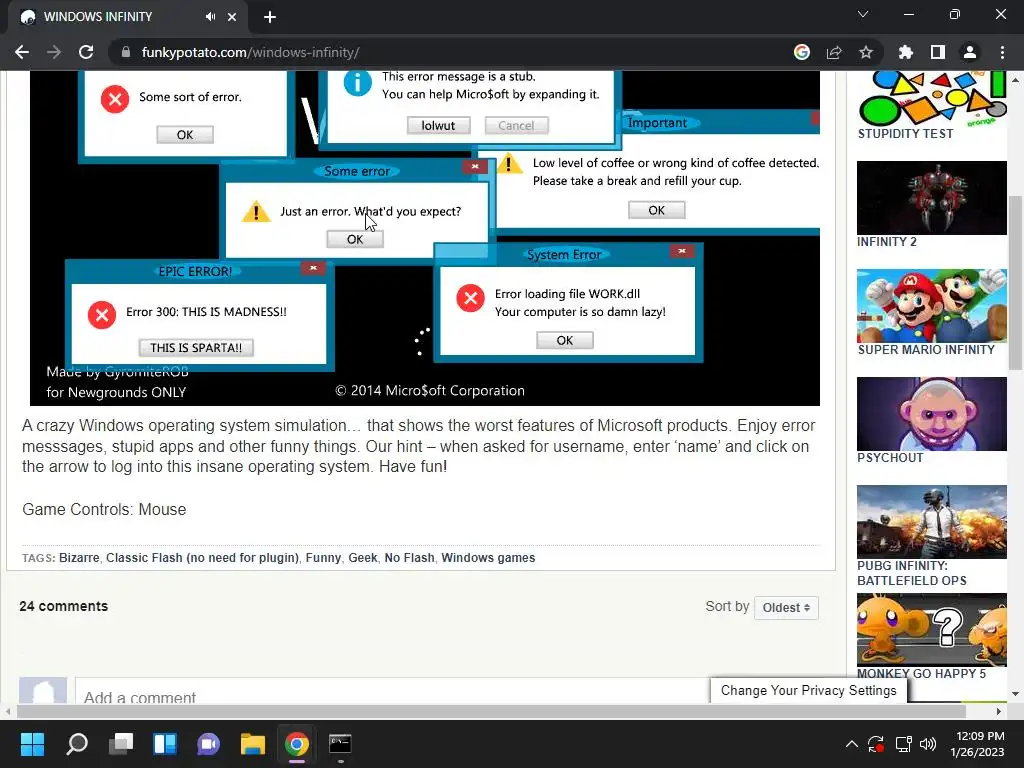This screenshot has height=768, width=1024.
Task: Open PUBG Infinity: Battlefield Ops thumbnail
Action: [932, 522]
